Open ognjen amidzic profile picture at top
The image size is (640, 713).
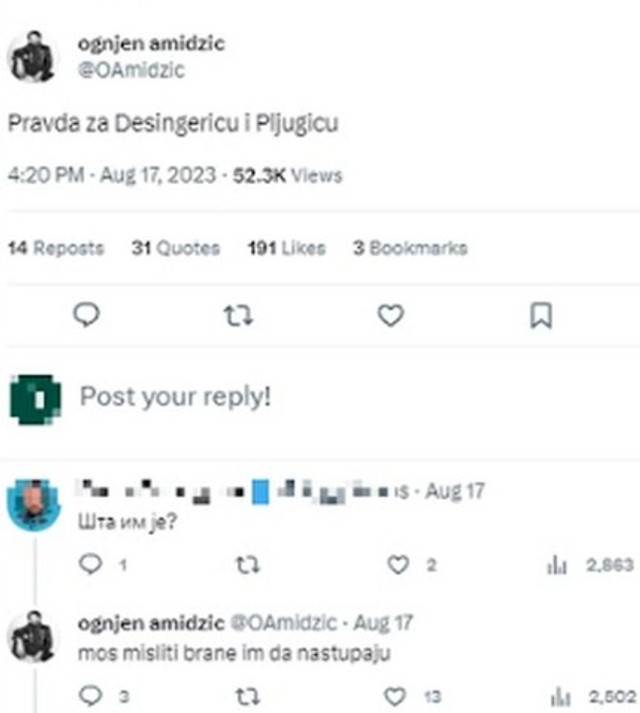(34, 57)
